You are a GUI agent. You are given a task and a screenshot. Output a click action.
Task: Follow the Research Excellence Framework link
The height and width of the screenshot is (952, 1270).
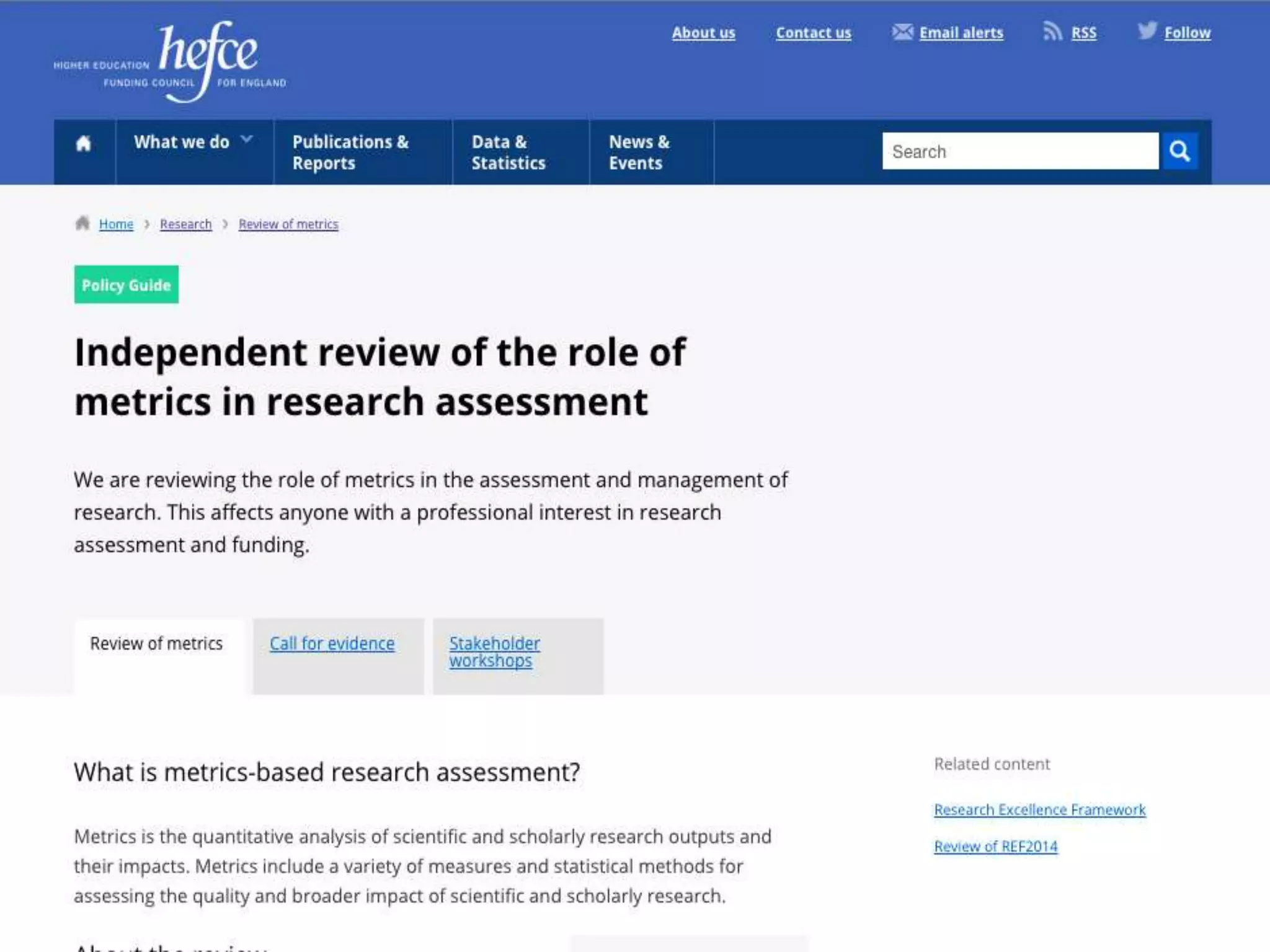point(1039,810)
